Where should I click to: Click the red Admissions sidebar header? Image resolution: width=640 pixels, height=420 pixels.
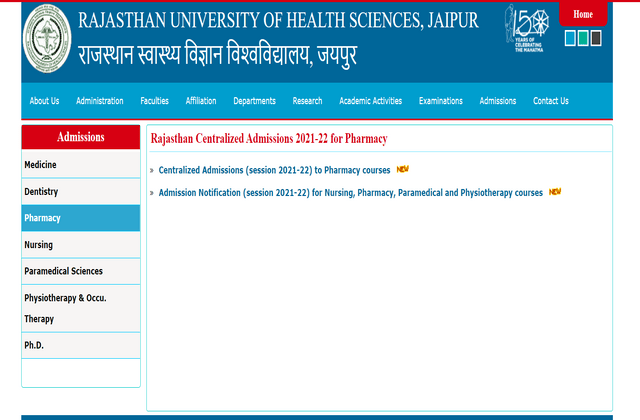[x=81, y=137]
